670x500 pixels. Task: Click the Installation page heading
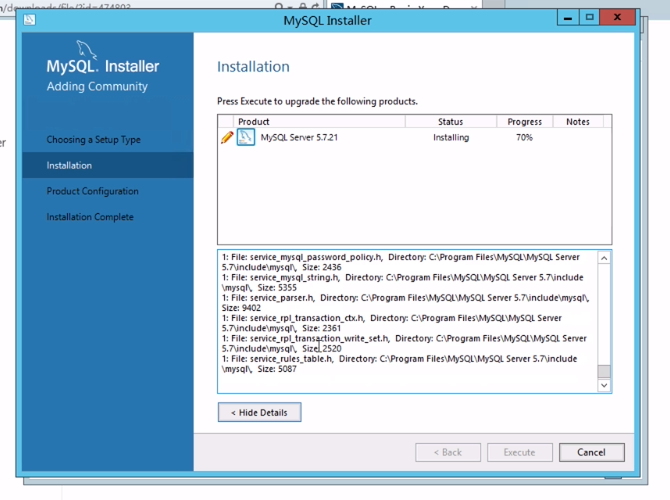pos(253,67)
